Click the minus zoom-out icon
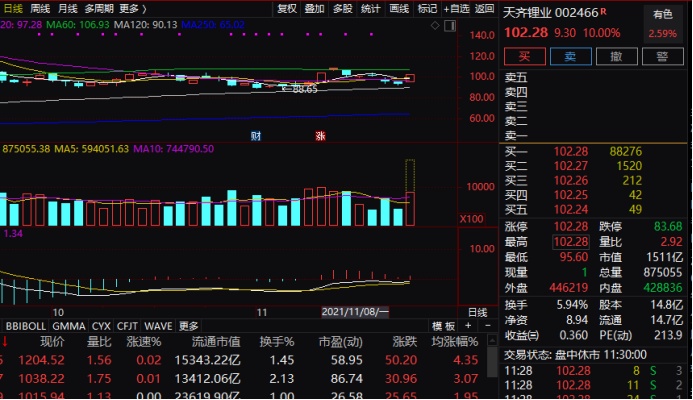693x400 pixels. coord(487,326)
